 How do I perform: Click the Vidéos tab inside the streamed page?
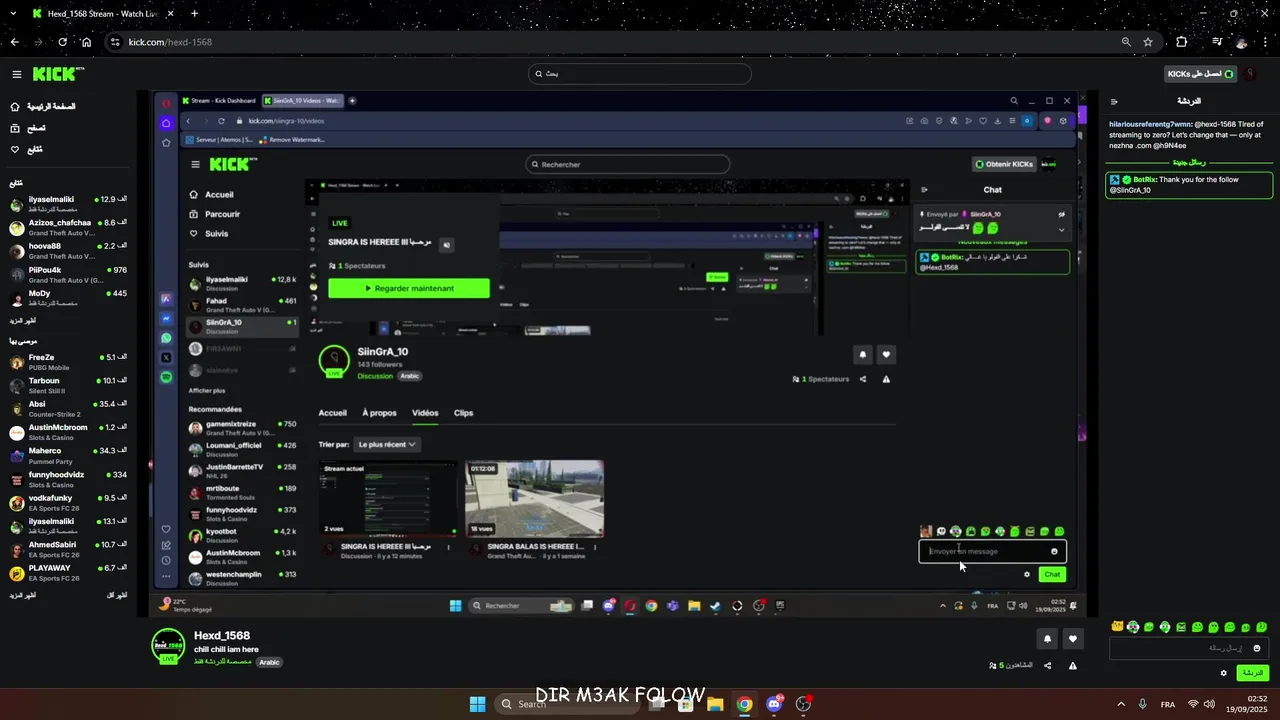click(x=425, y=413)
